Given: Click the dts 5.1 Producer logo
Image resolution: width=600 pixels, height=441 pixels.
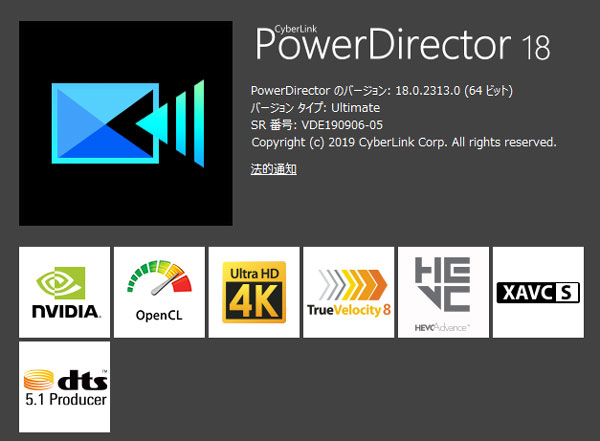Looking at the screenshot, I should (64, 387).
